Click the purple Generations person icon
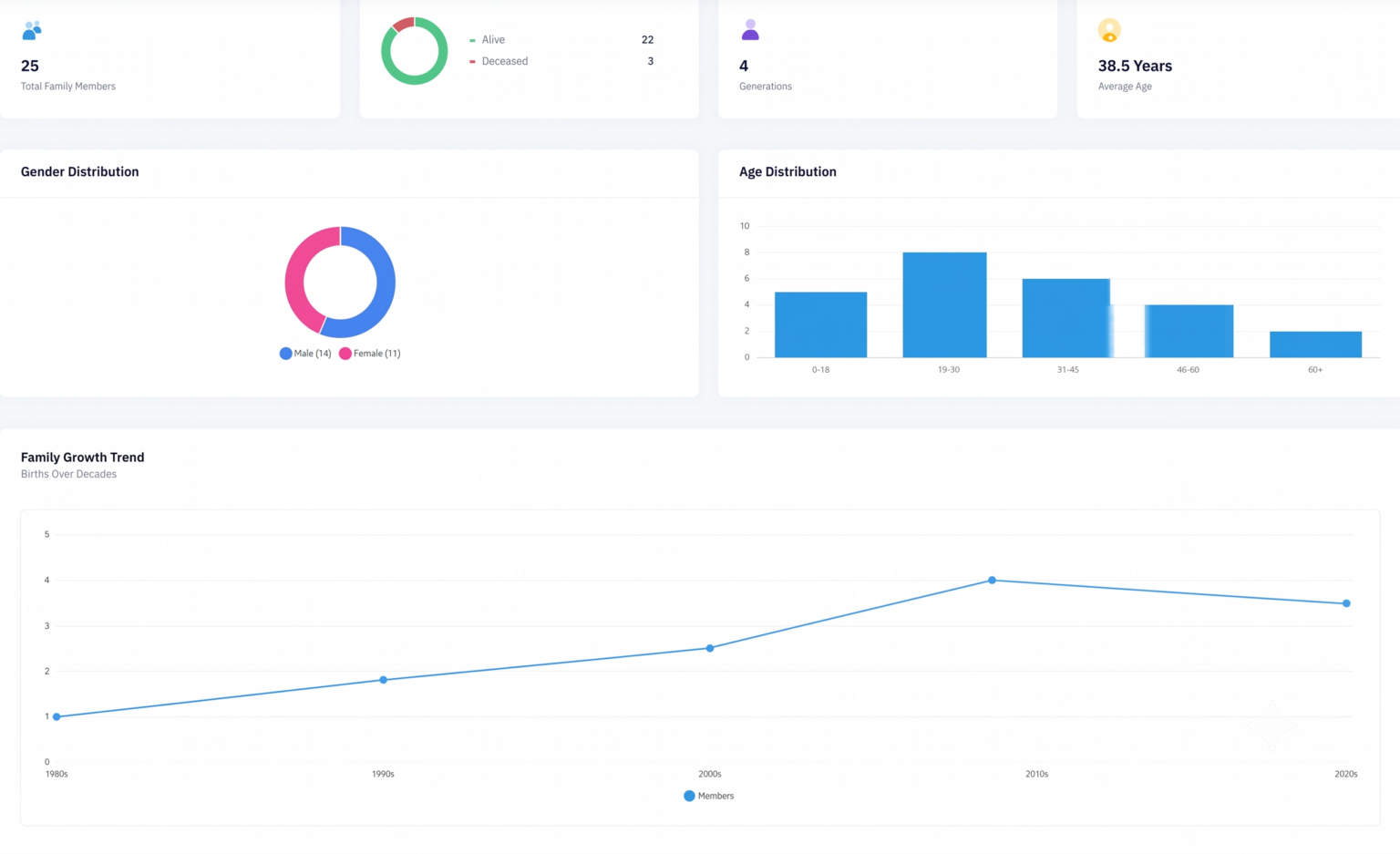 (750, 30)
